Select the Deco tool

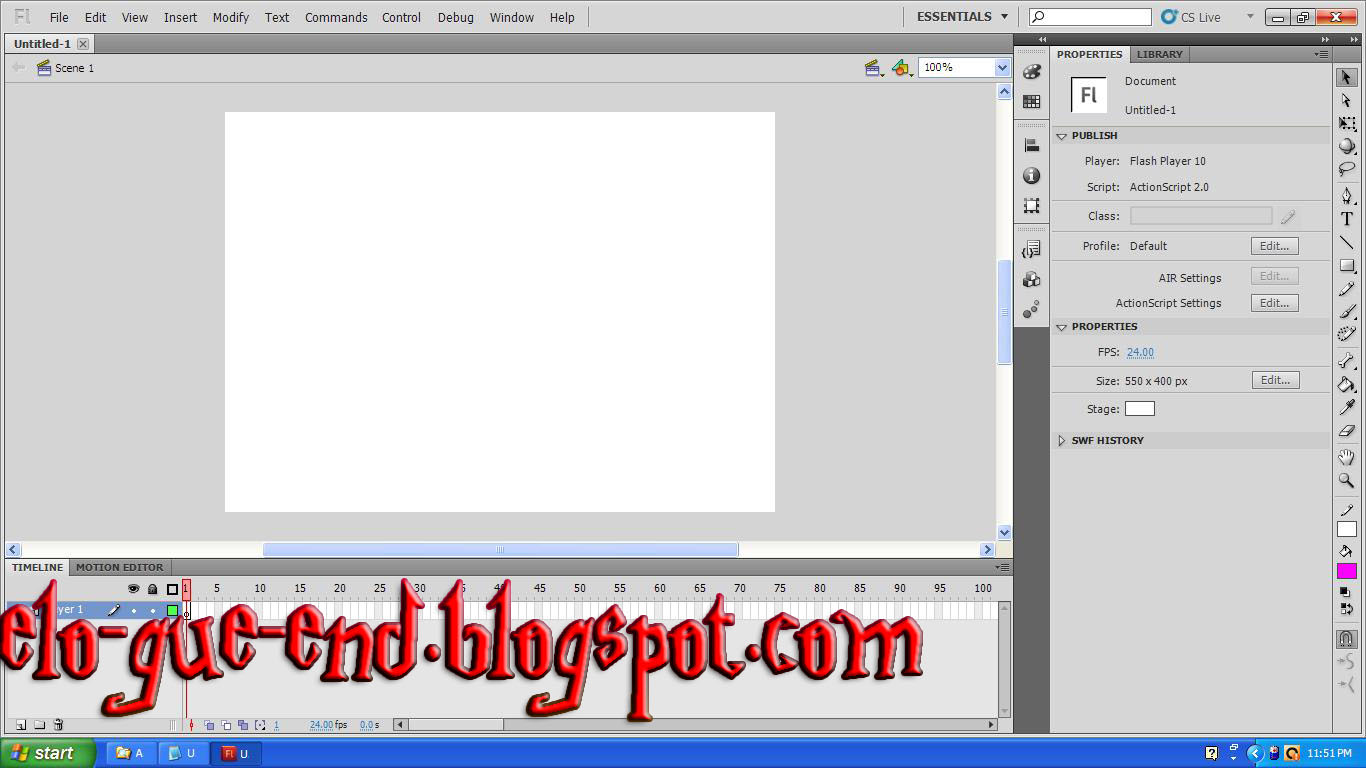click(x=1347, y=335)
